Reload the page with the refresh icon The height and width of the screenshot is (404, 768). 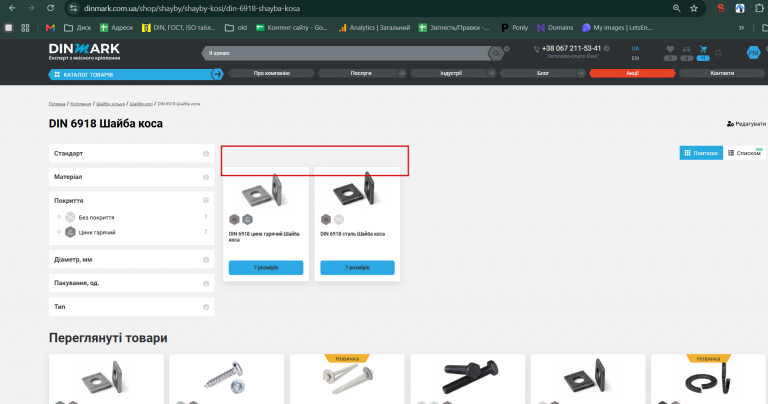pos(50,8)
